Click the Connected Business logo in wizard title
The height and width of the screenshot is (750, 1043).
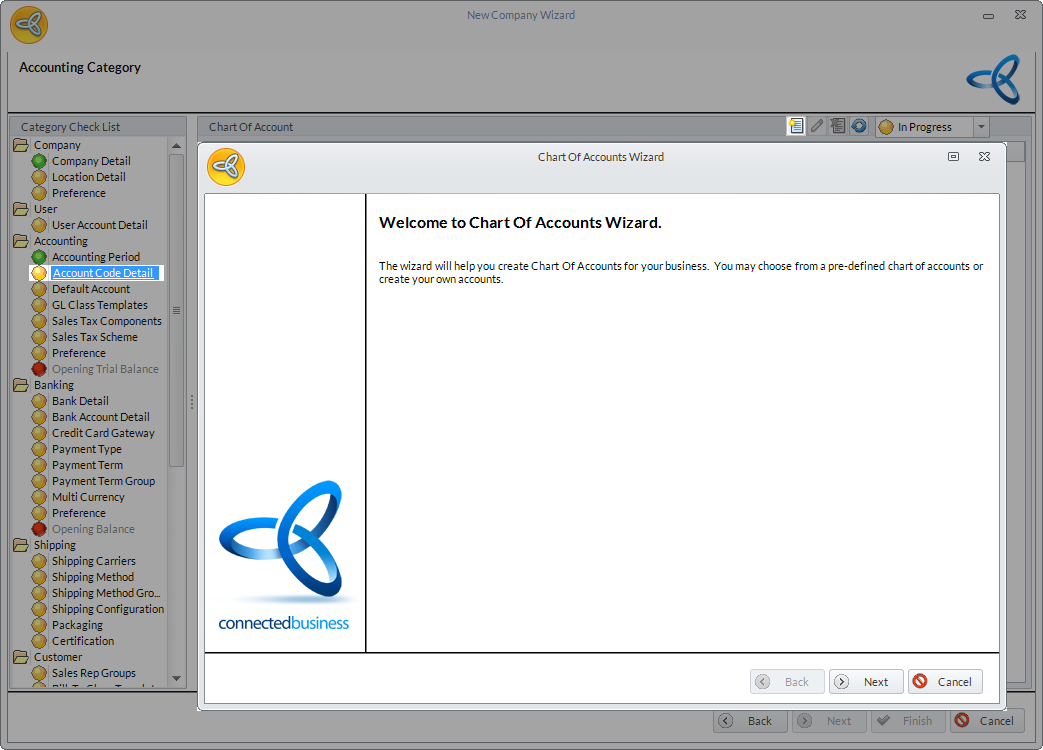(226, 167)
